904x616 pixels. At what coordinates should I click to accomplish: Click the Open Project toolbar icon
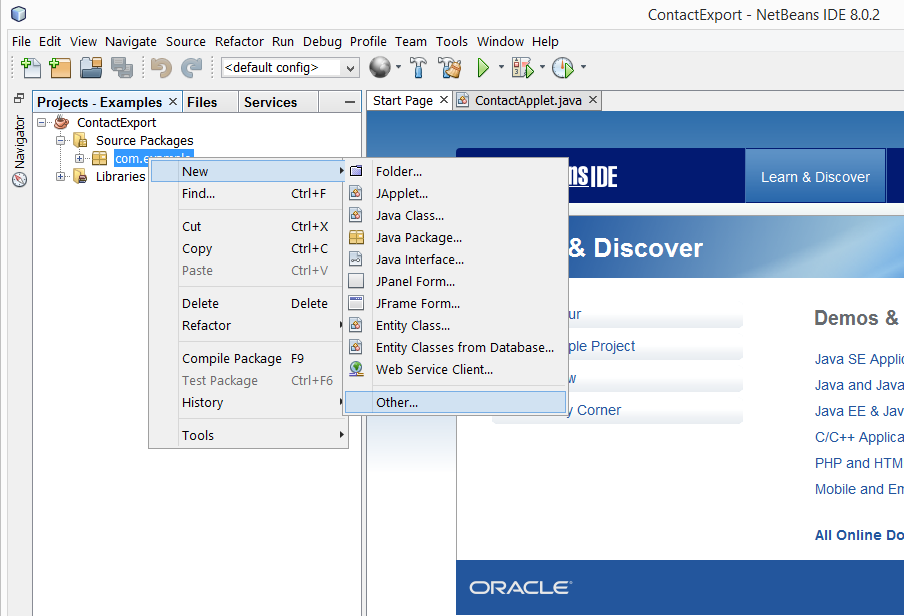point(91,68)
